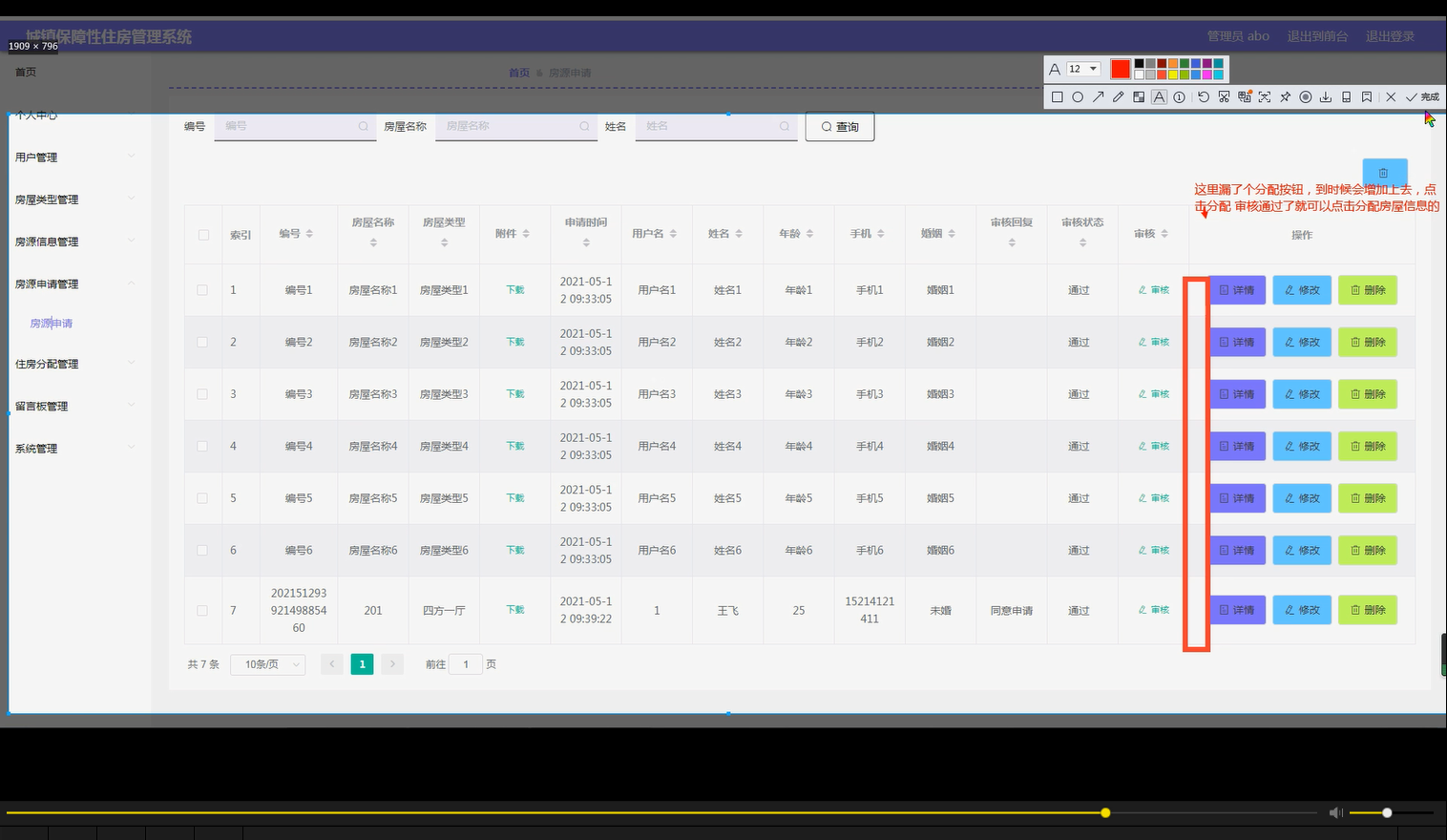The height and width of the screenshot is (840, 1447).
Task: Click the scissors long-screenshot icon
Action: tap(1224, 97)
